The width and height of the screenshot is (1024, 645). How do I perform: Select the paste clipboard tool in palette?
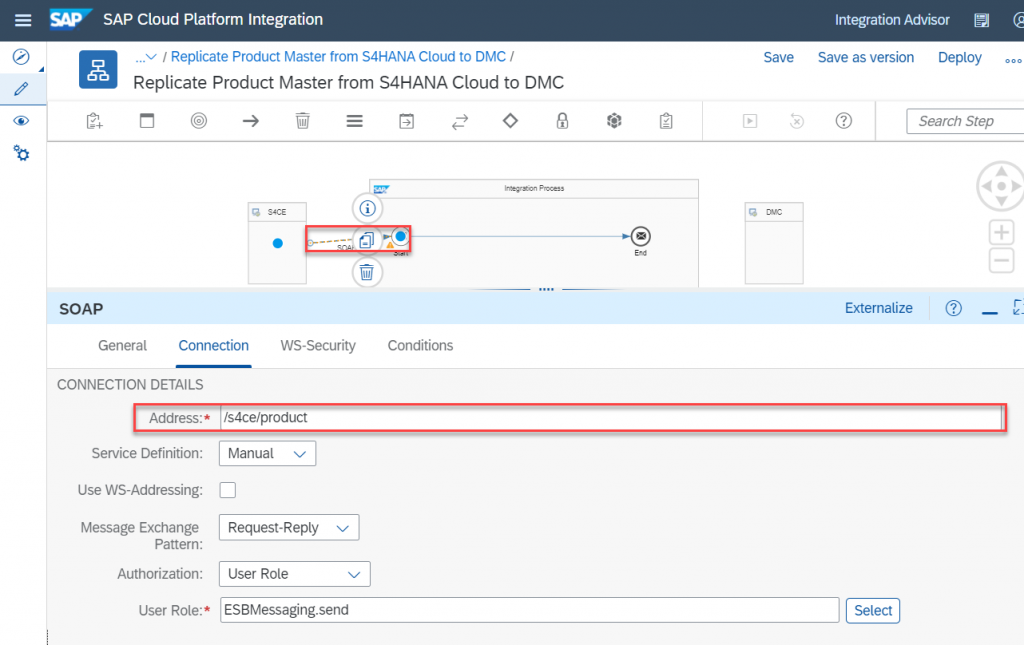[95, 121]
